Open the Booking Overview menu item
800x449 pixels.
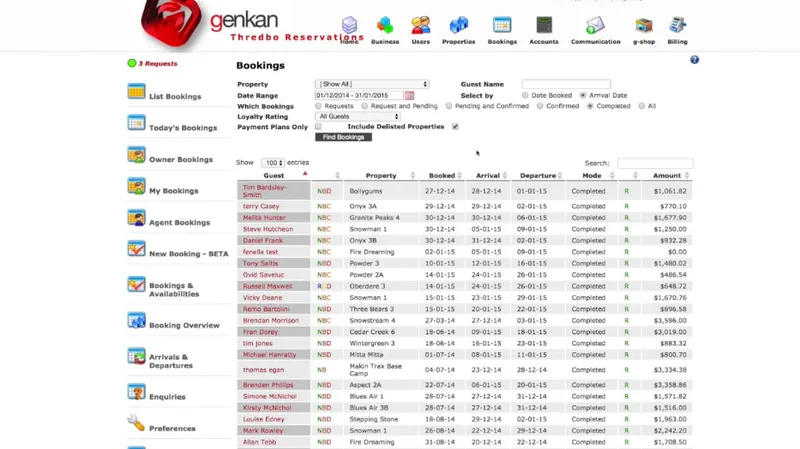click(x=184, y=326)
